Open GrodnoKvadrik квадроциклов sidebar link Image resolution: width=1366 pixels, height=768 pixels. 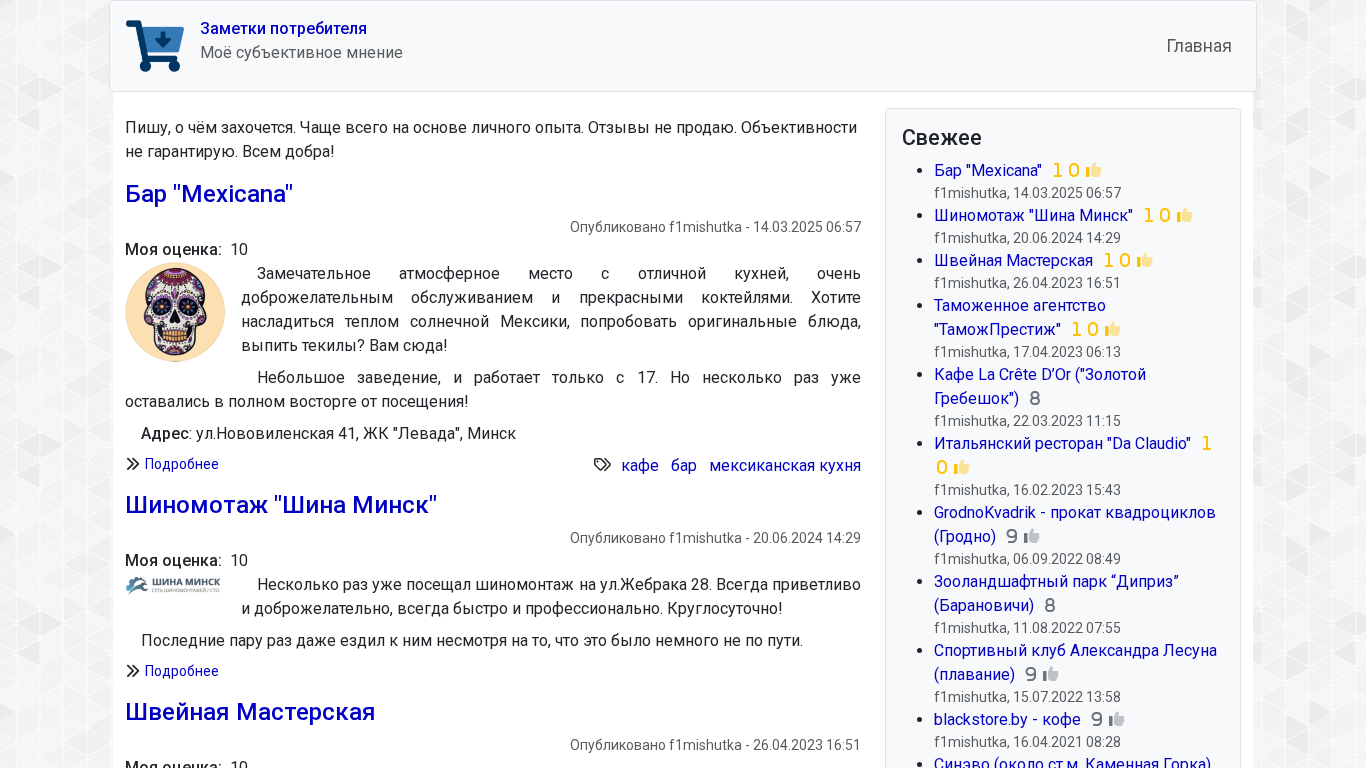(x=1074, y=513)
